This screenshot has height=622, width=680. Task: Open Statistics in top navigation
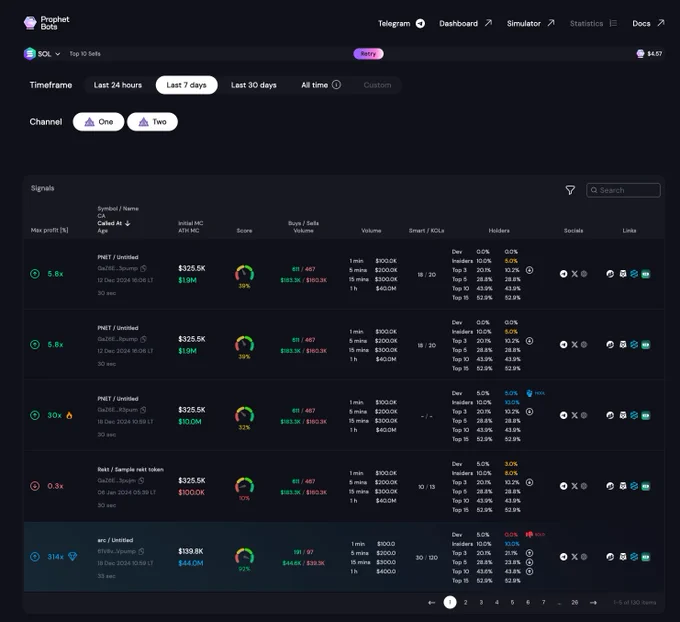tap(593, 23)
